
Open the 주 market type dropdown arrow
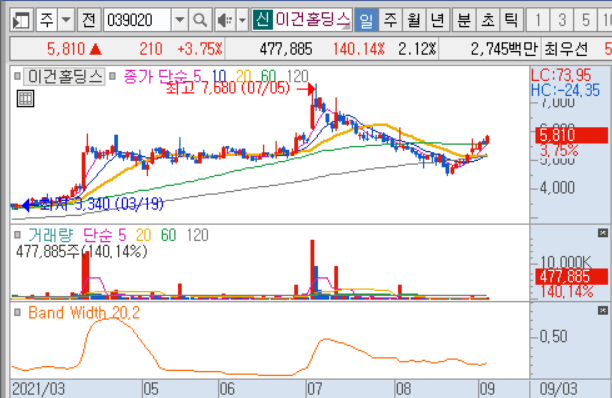tap(66, 20)
